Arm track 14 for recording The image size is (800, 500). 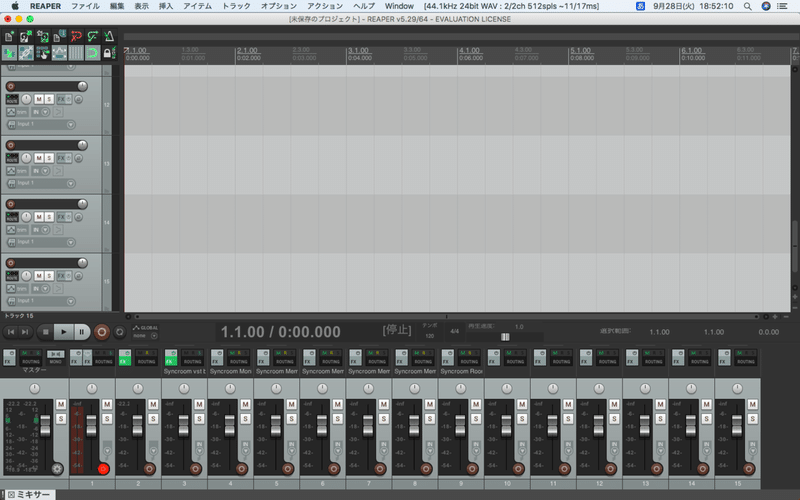click(x=10, y=204)
